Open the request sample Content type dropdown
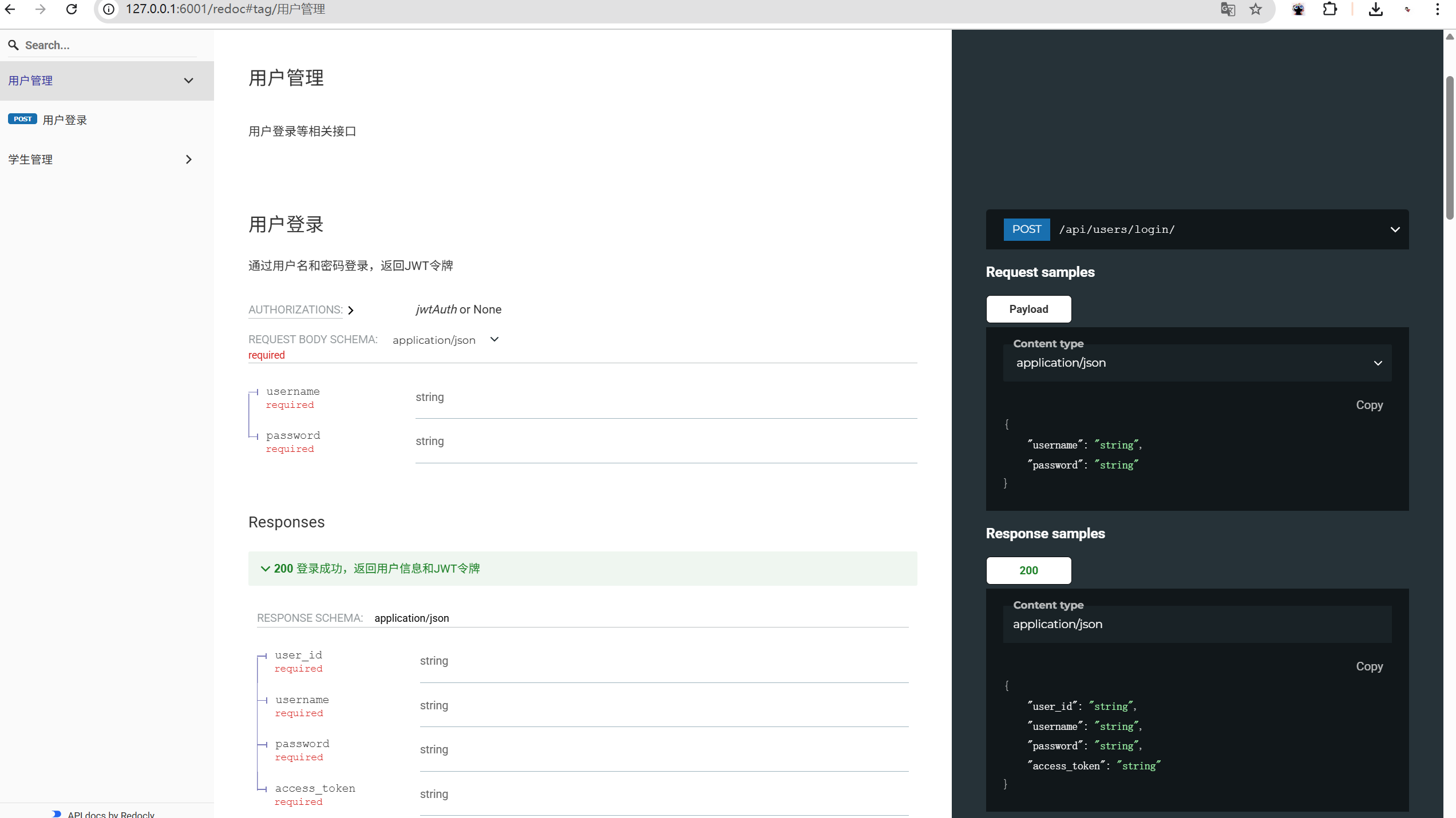This screenshot has width=1456, height=818. coord(1197,363)
